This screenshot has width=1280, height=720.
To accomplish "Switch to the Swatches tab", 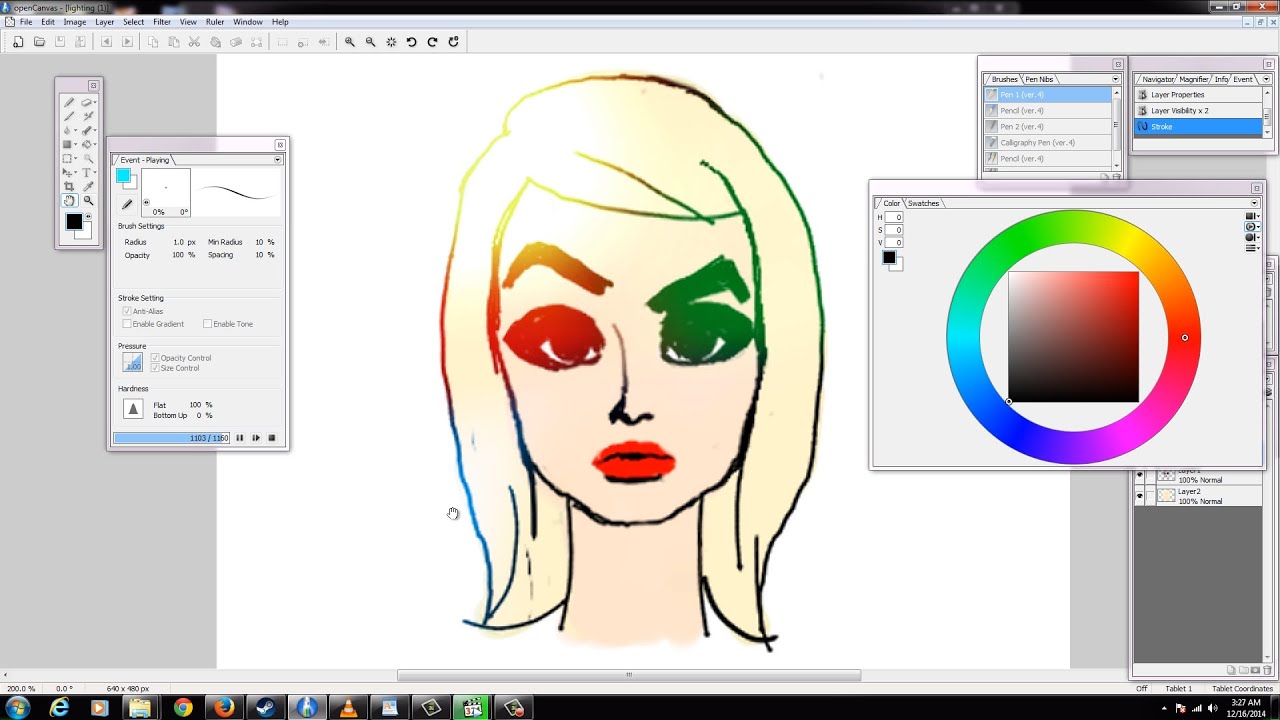I will click(923, 203).
